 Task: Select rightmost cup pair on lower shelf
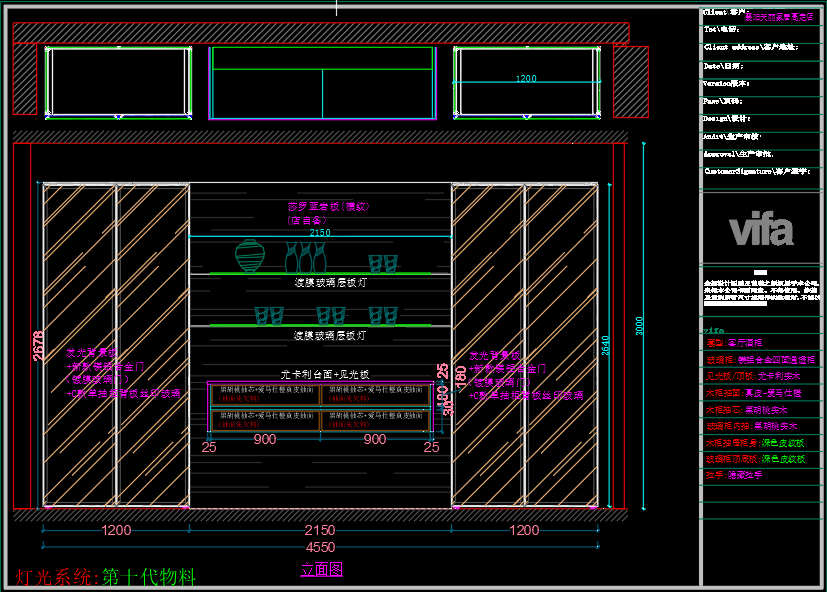pyautogui.click(x=385, y=316)
